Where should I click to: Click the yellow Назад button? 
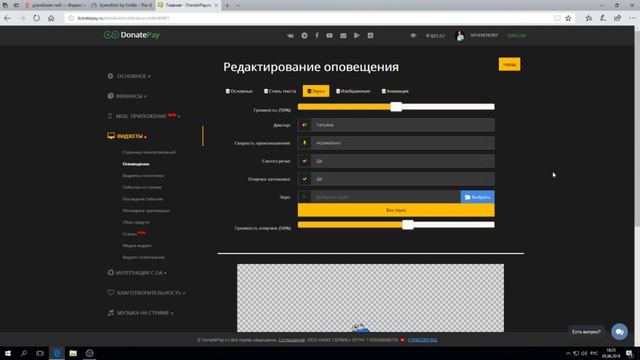(x=509, y=64)
